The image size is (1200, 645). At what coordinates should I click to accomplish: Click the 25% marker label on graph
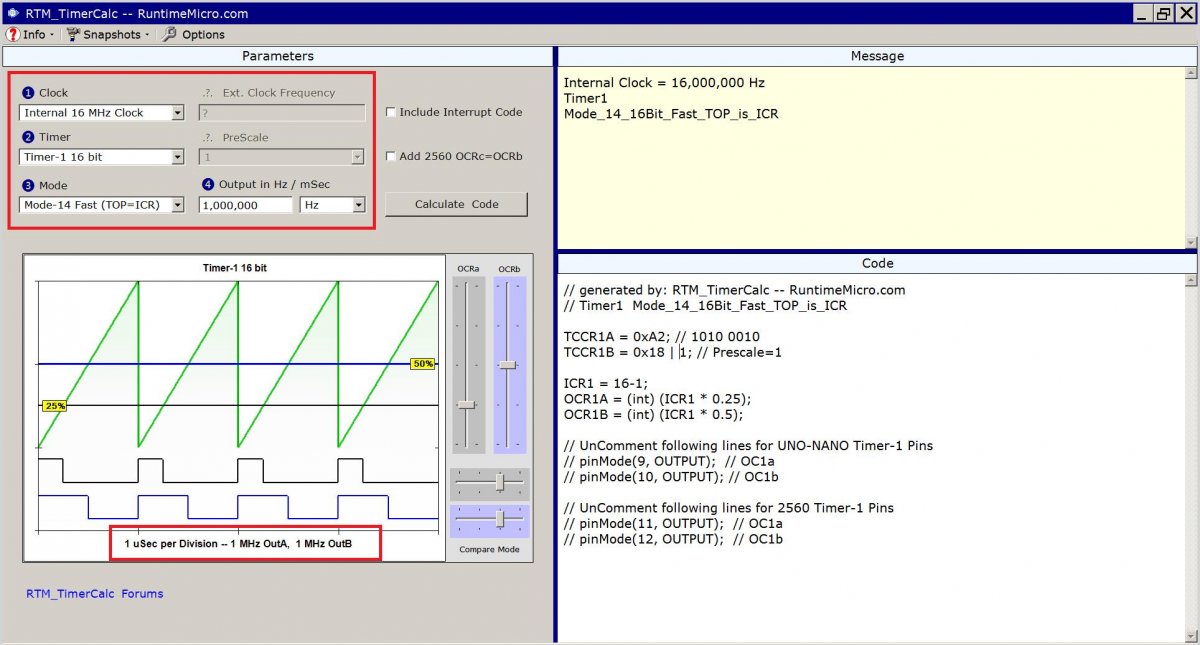coord(54,405)
